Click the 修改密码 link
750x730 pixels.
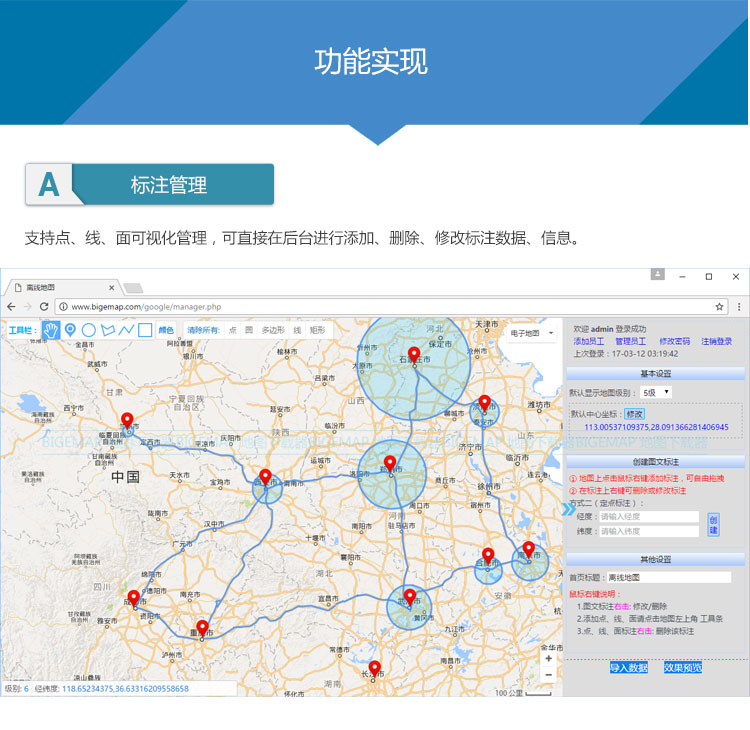pyautogui.click(x=674, y=341)
